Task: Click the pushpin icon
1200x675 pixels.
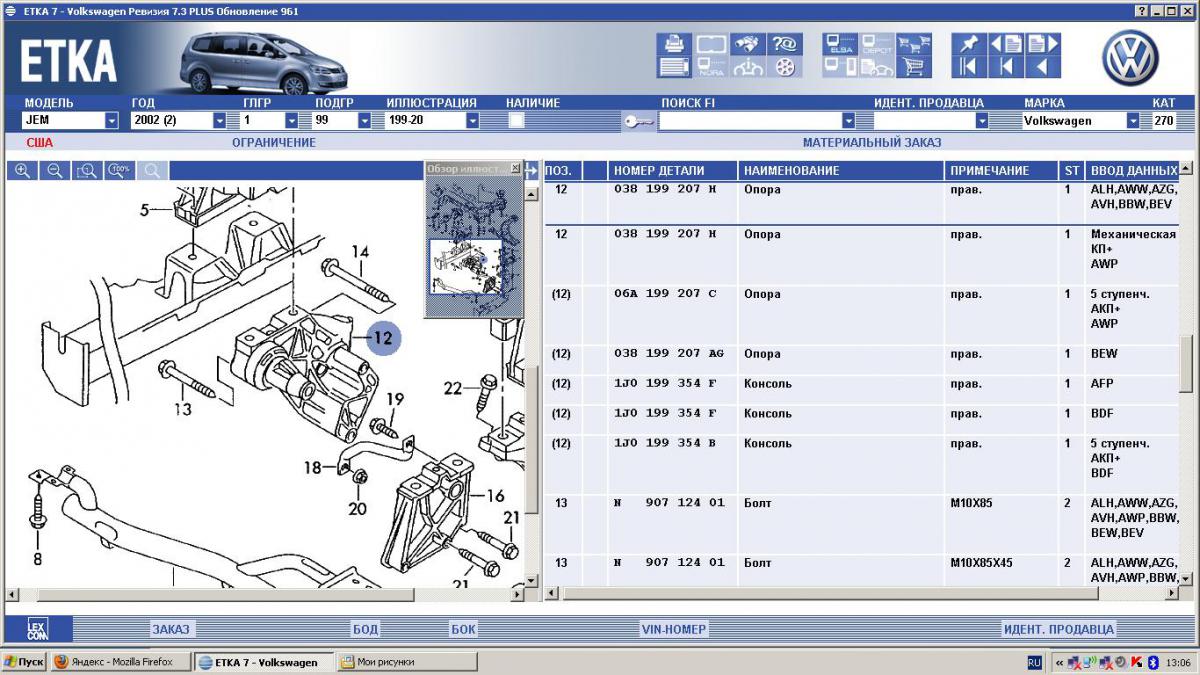Action: click(969, 44)
